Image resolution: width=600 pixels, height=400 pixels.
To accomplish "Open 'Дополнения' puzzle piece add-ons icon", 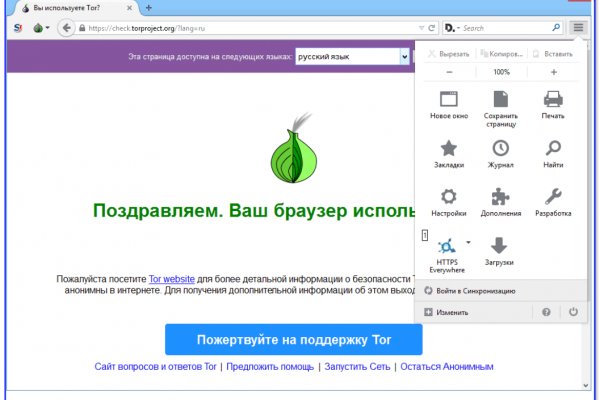I will pyautogui.click(x=500, y=196).
